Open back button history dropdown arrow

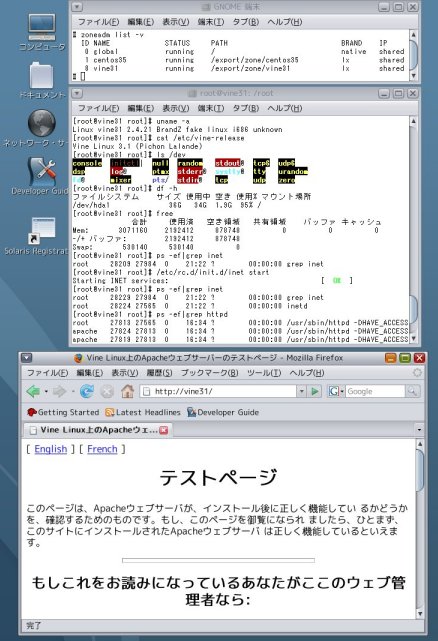point(46,391)
